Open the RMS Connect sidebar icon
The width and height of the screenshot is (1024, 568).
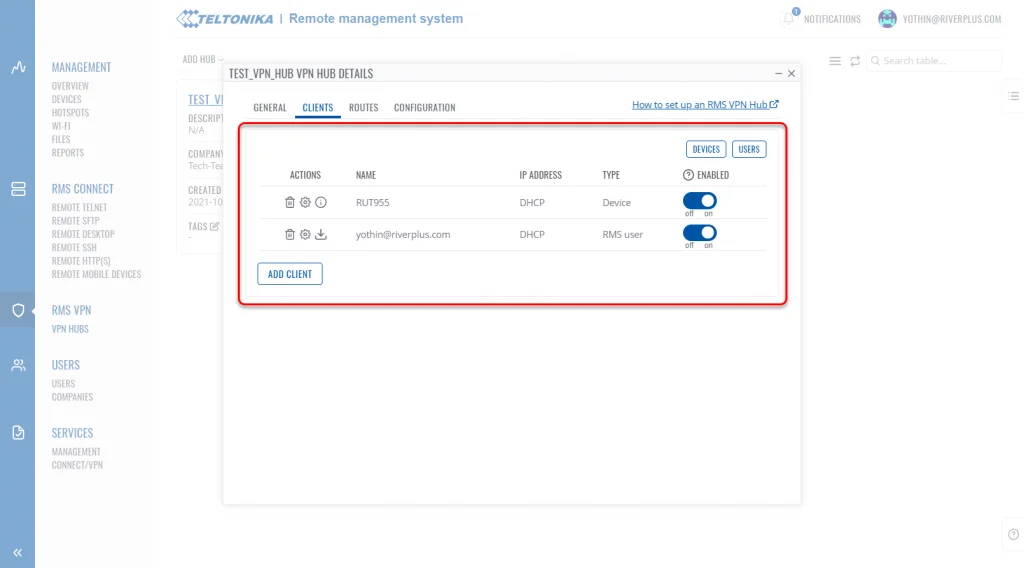point(18,189)
